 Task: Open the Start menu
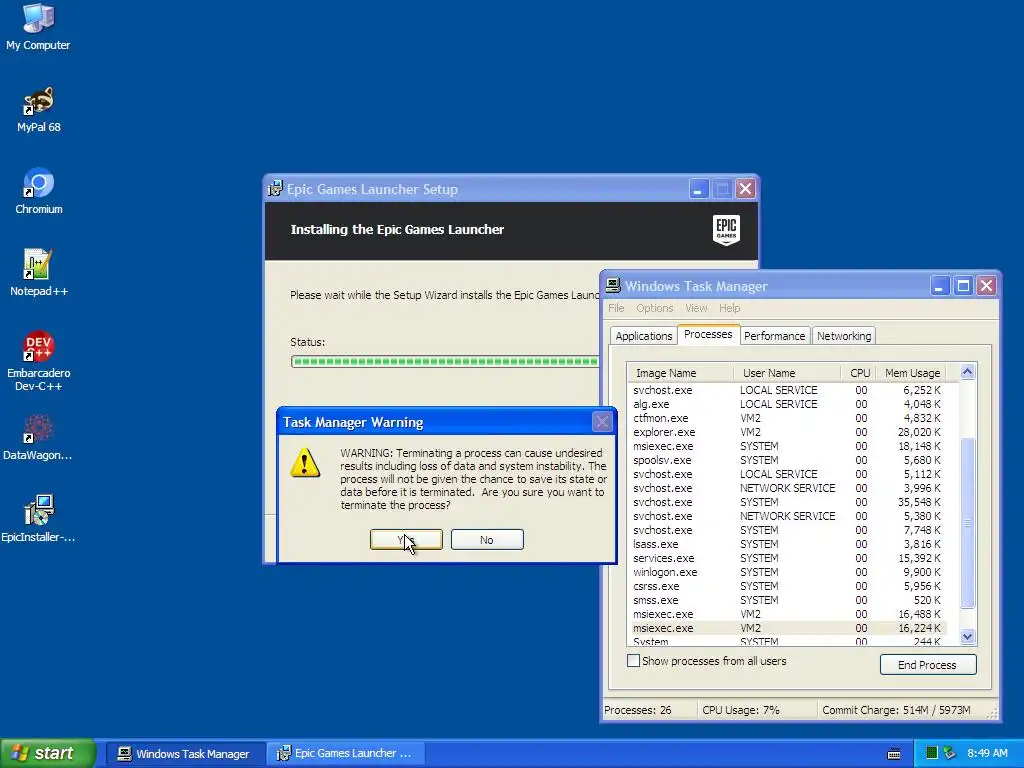click(x=48, y=753)
